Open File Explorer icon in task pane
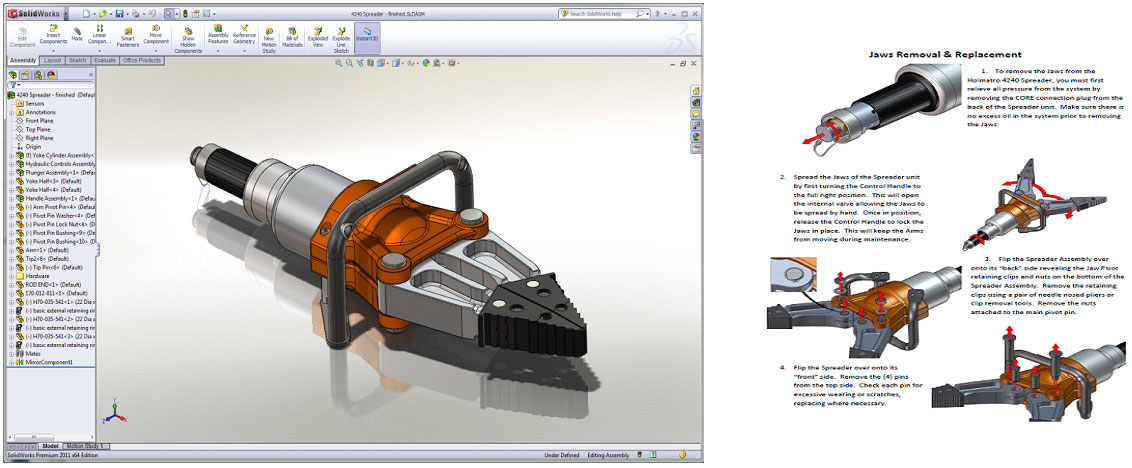1132x468 pixels. (x=696, y=114)
